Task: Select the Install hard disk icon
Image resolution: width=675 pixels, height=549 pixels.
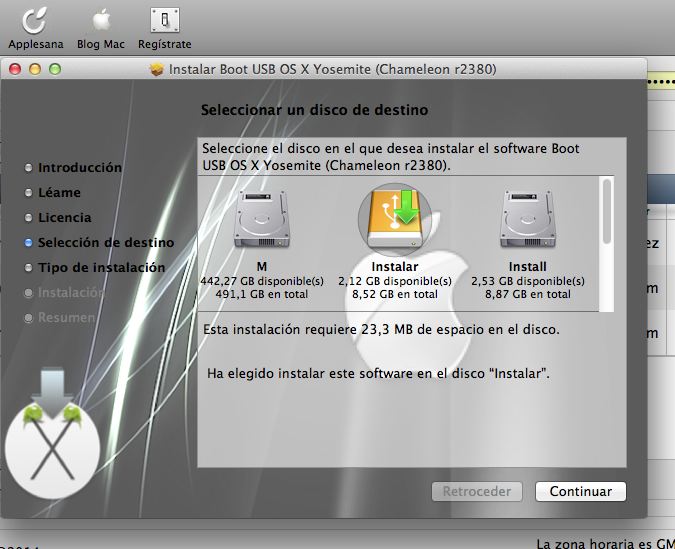Action: point(528,219)
